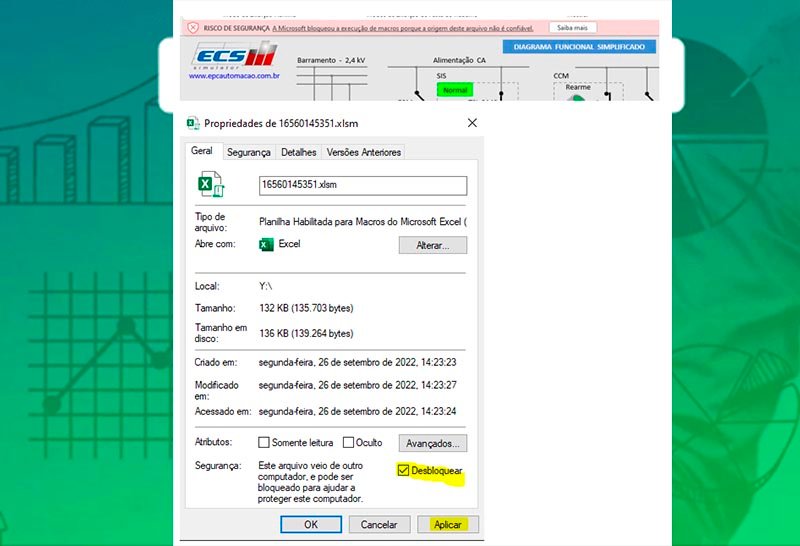Toggle the Desbloquear checkbox
This screenshot has height=546, width=800.
click(403, 470)
